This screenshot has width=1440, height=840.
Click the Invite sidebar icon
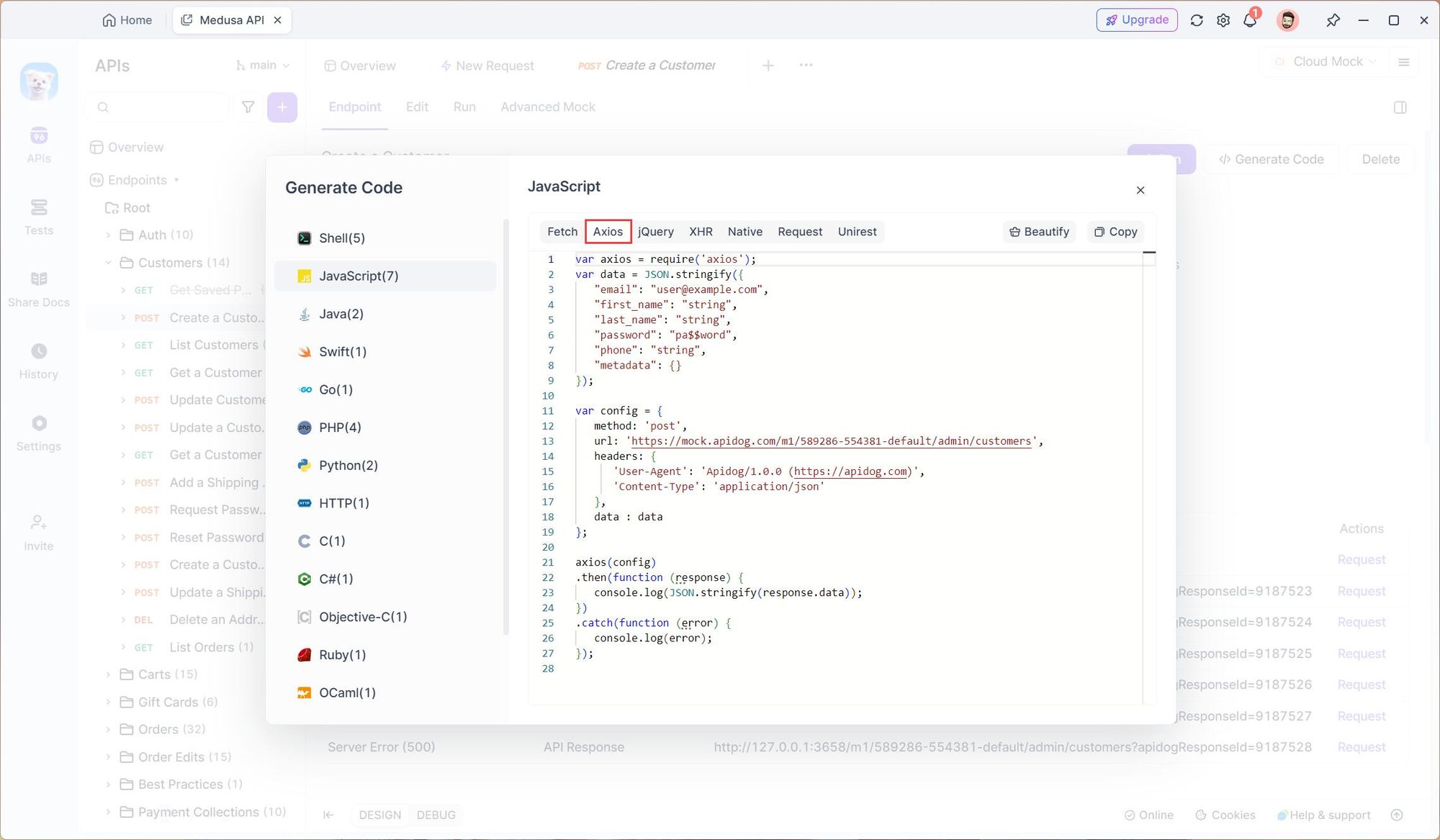tap(39, 533)
